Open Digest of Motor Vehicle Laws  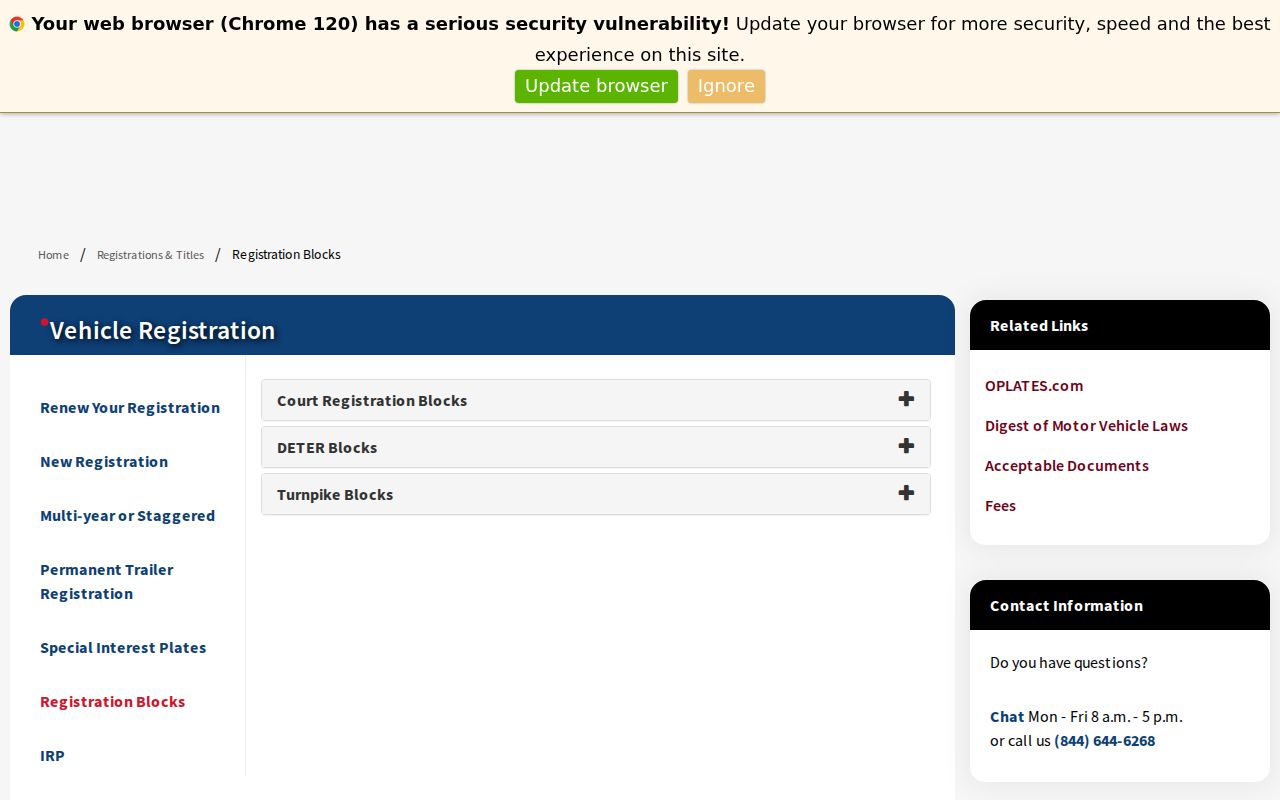coord(1086,426)
